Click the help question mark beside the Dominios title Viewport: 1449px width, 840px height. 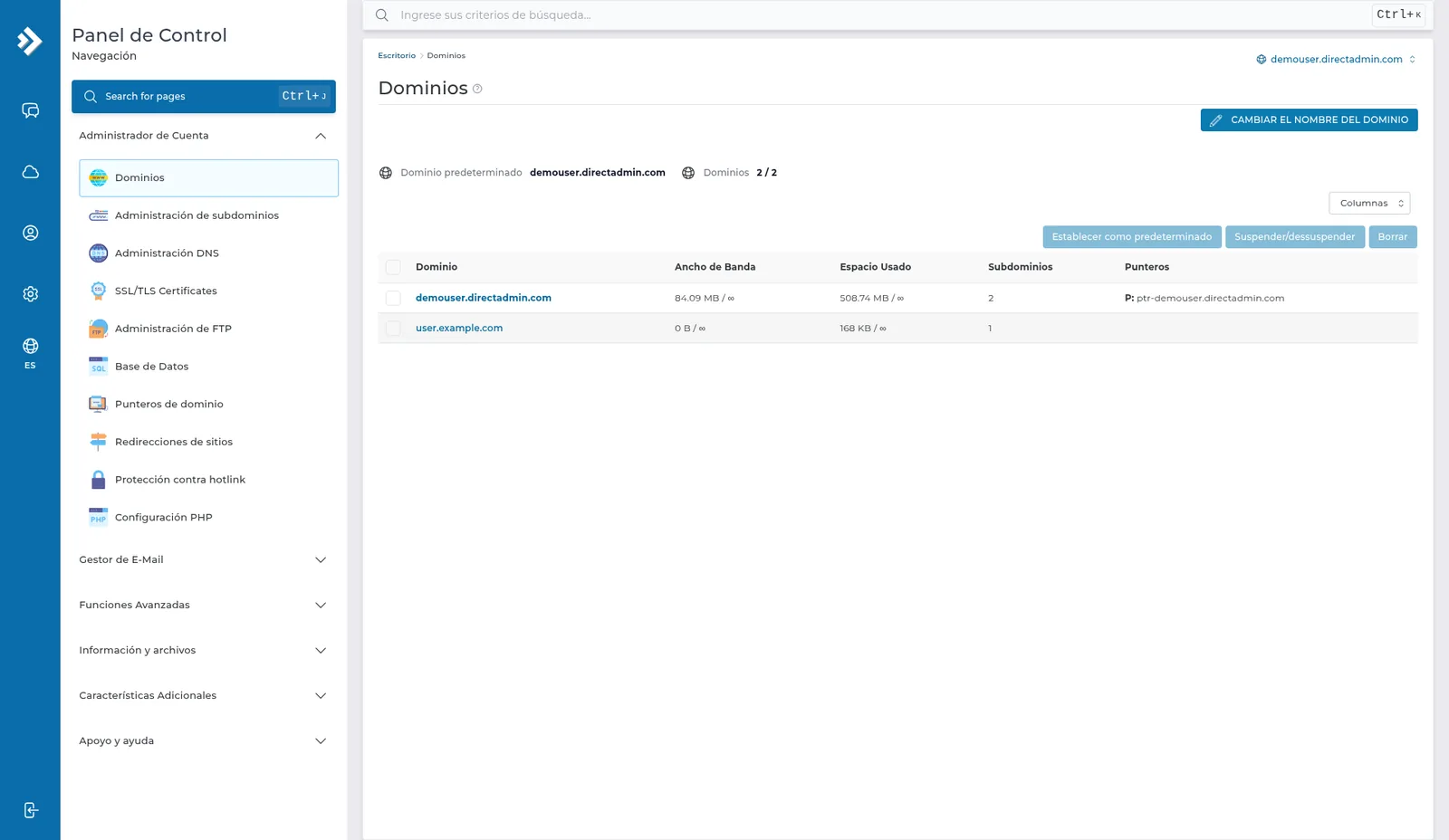coord(477,89)
